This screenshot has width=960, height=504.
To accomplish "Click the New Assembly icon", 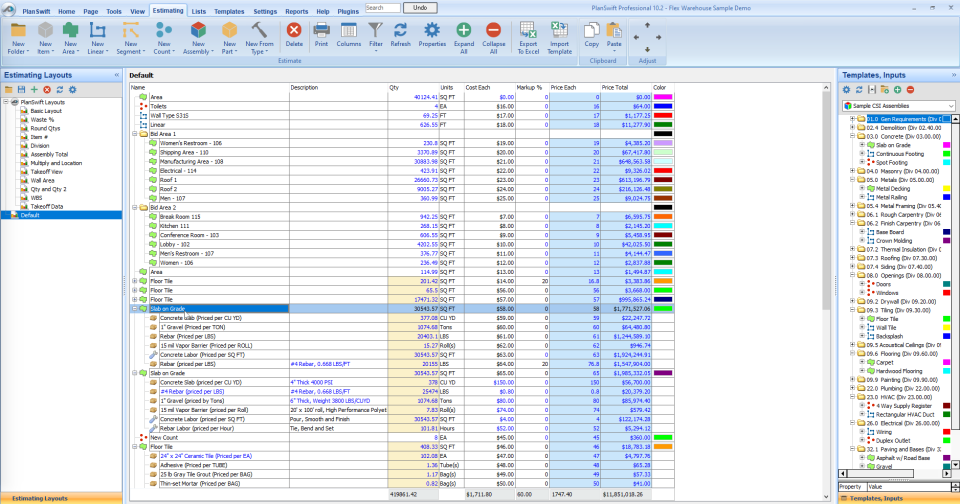I will (198, 31).
